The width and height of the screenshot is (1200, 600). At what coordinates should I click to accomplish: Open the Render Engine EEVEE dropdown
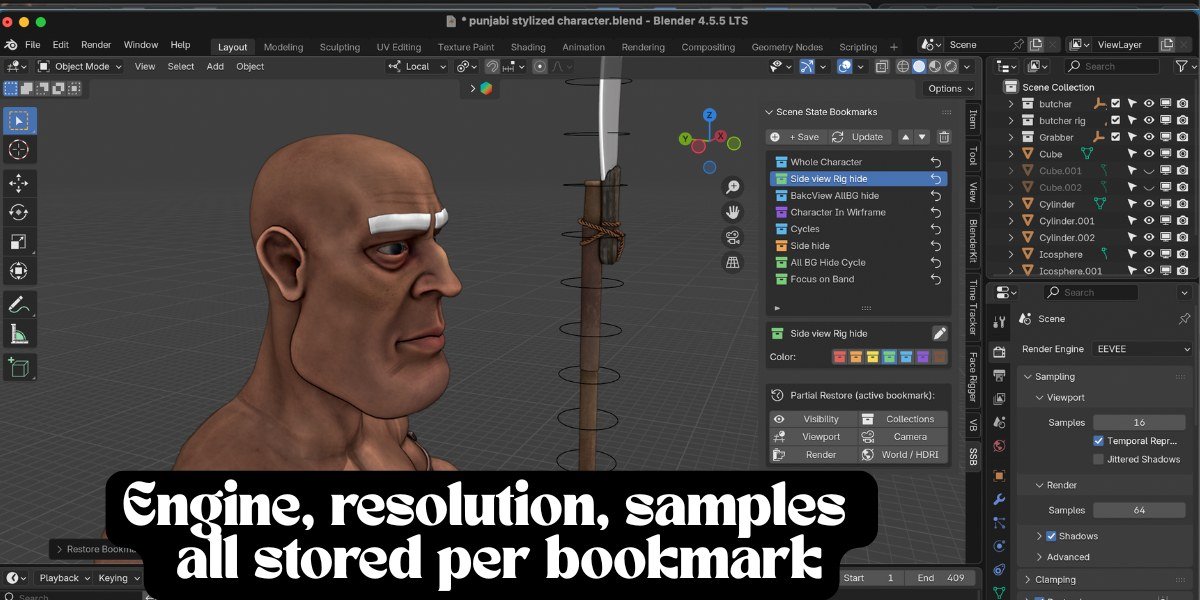(1142, 349)
